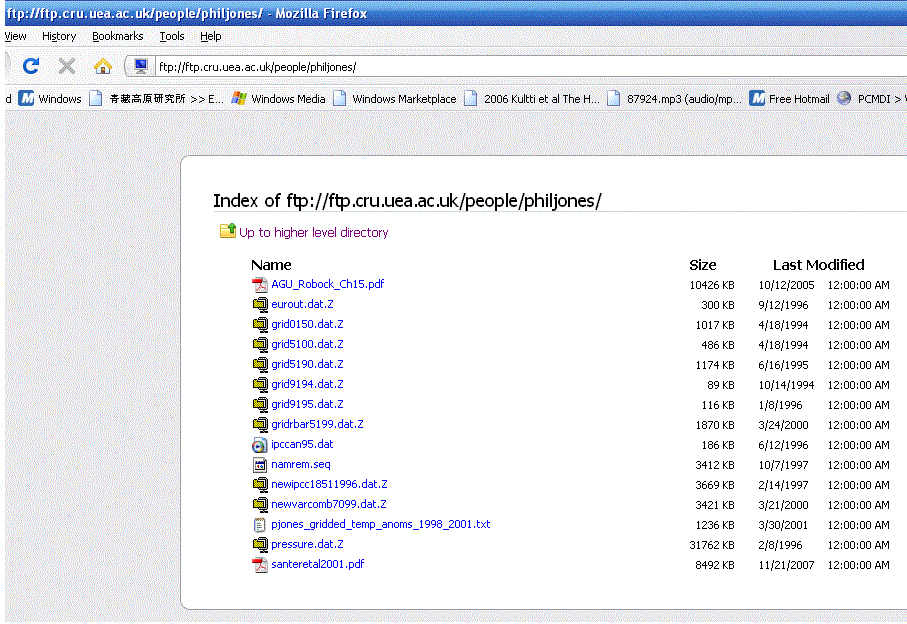Follow the Up to higher level directory link
Viewport: 907px width, 624px height.
313,232
